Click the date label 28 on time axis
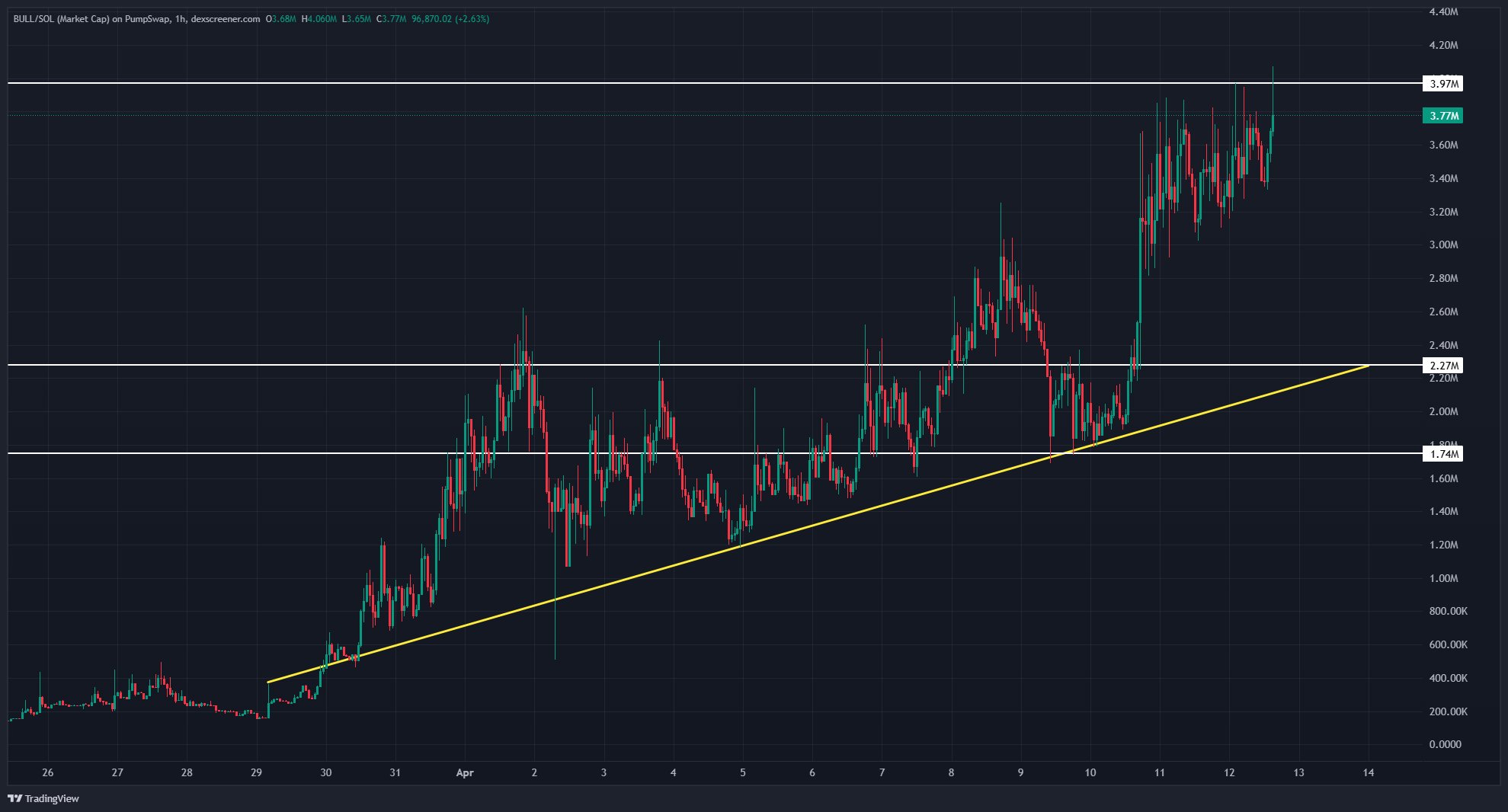Screen dimensions: 1508x812 tap(187, 772)
